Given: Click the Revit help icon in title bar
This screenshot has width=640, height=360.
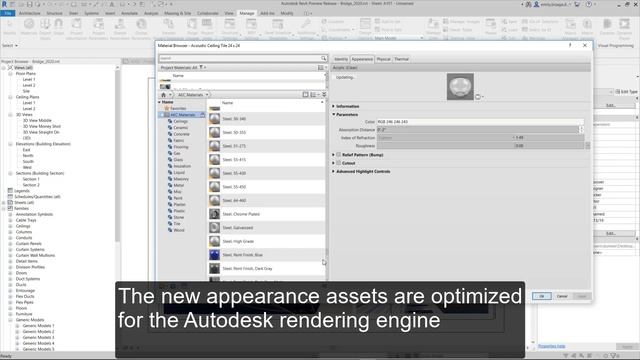Looking at the screenshot, I should tap(589, 4).
